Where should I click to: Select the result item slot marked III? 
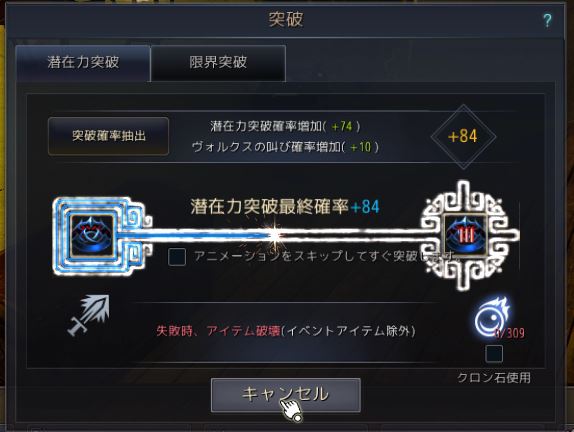(466, 235)
